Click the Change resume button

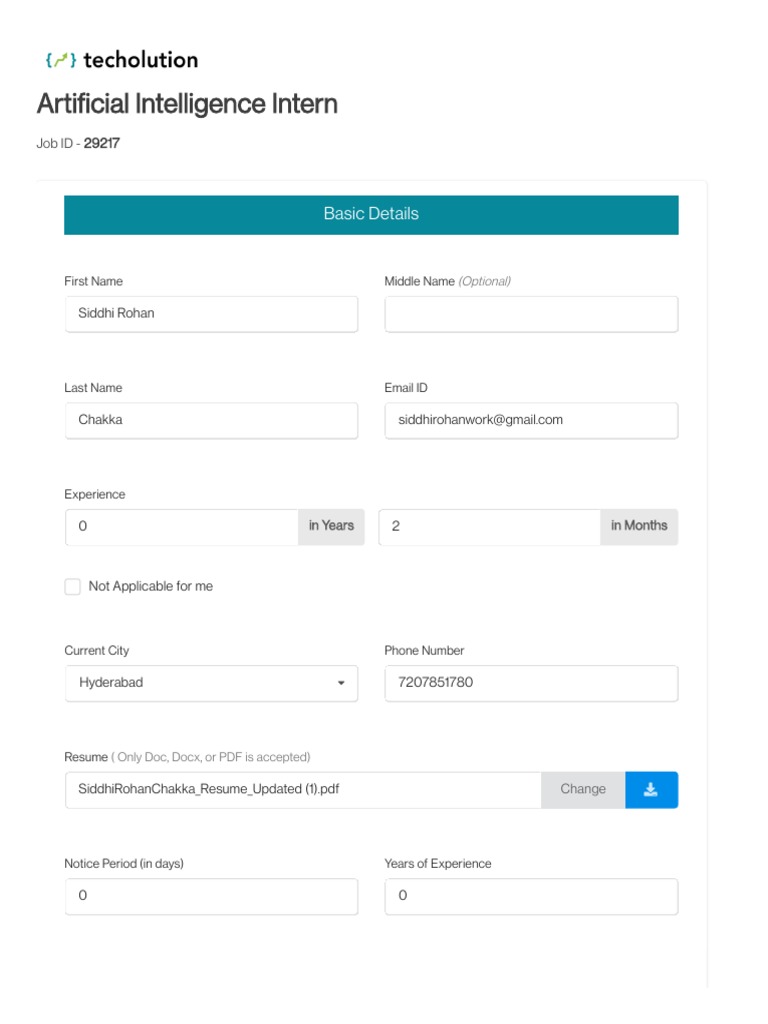point(583,789)
